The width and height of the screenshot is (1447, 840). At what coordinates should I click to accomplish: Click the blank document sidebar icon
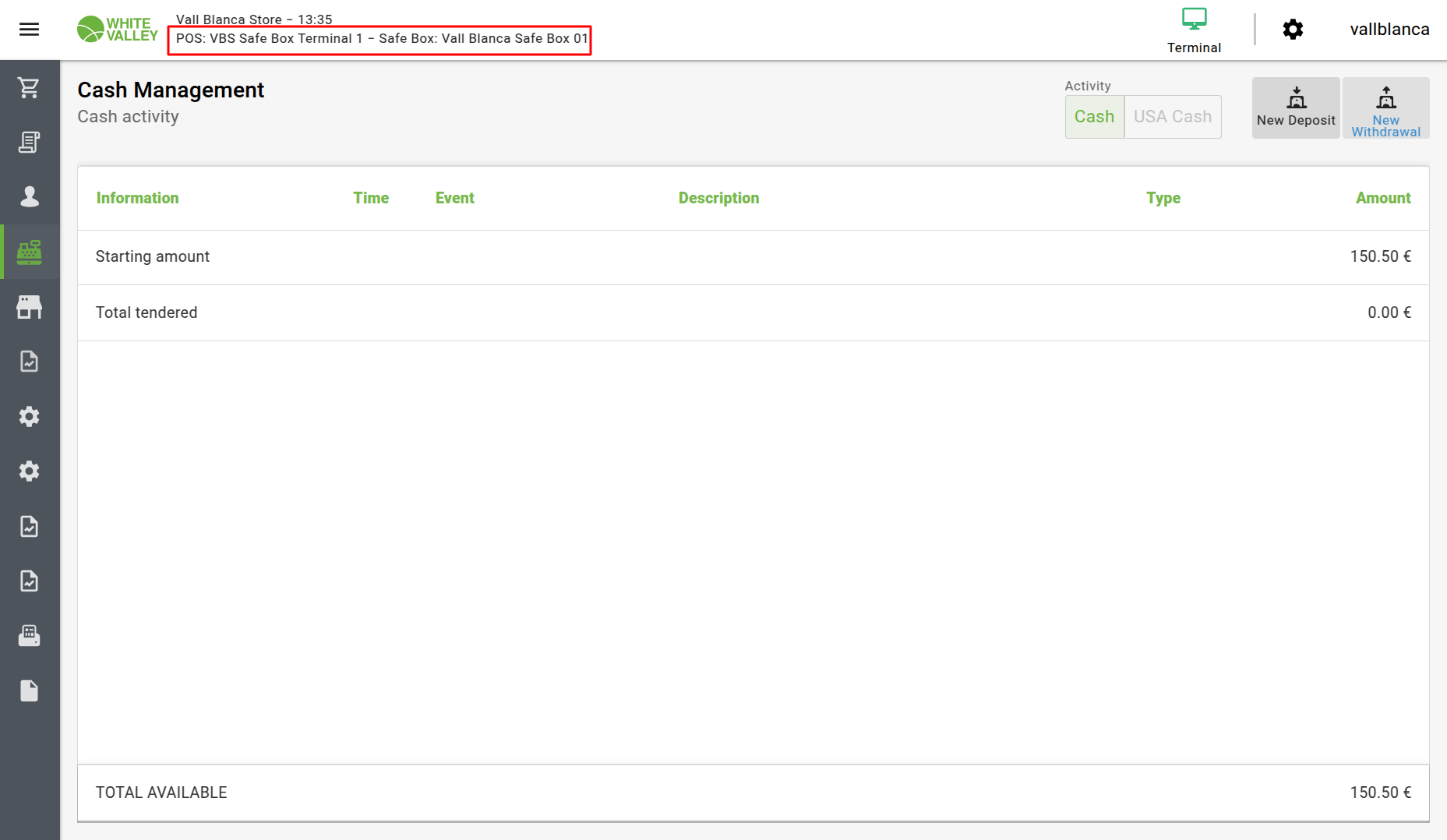click(29, 691)
